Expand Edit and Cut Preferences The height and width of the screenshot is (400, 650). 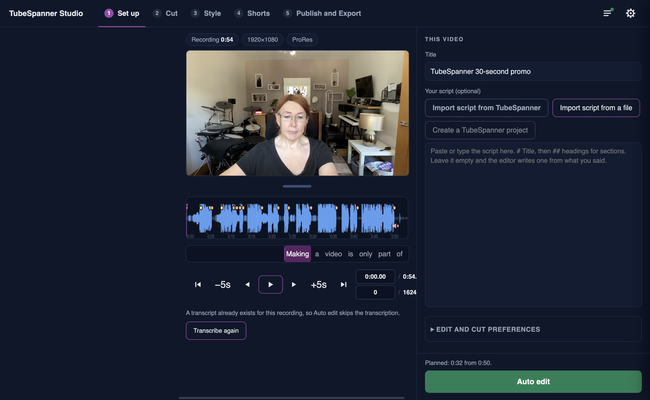(x=533, y=329)
